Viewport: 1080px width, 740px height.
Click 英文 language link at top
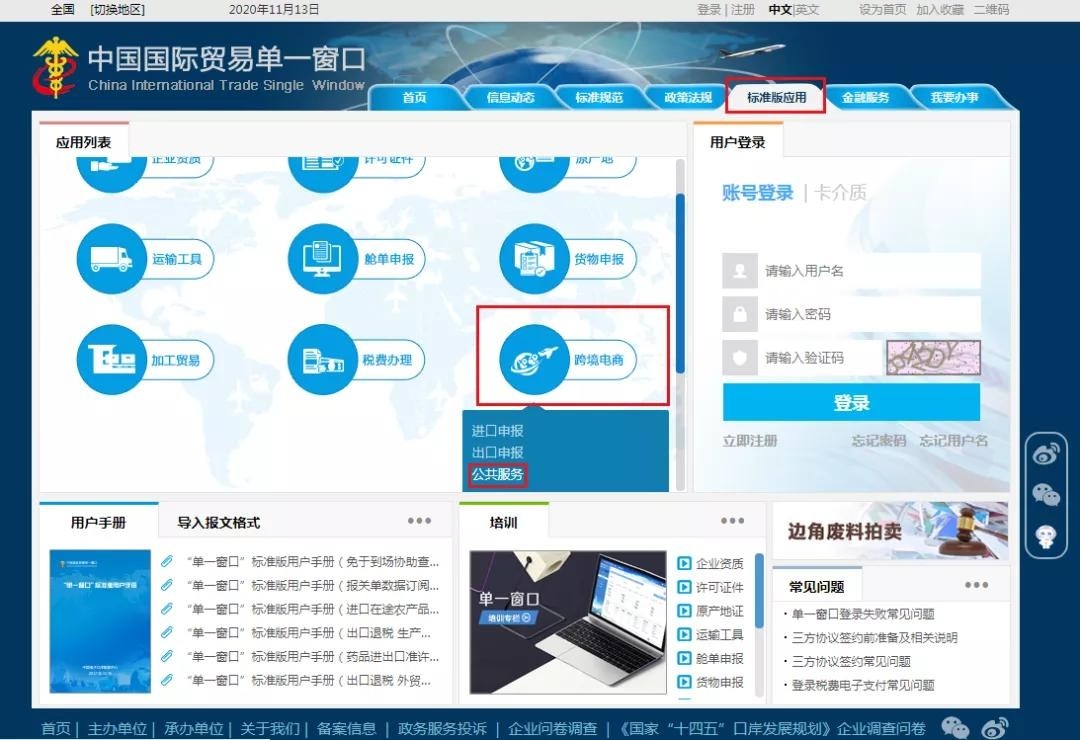pyautogui.click(x=807, y=10)
